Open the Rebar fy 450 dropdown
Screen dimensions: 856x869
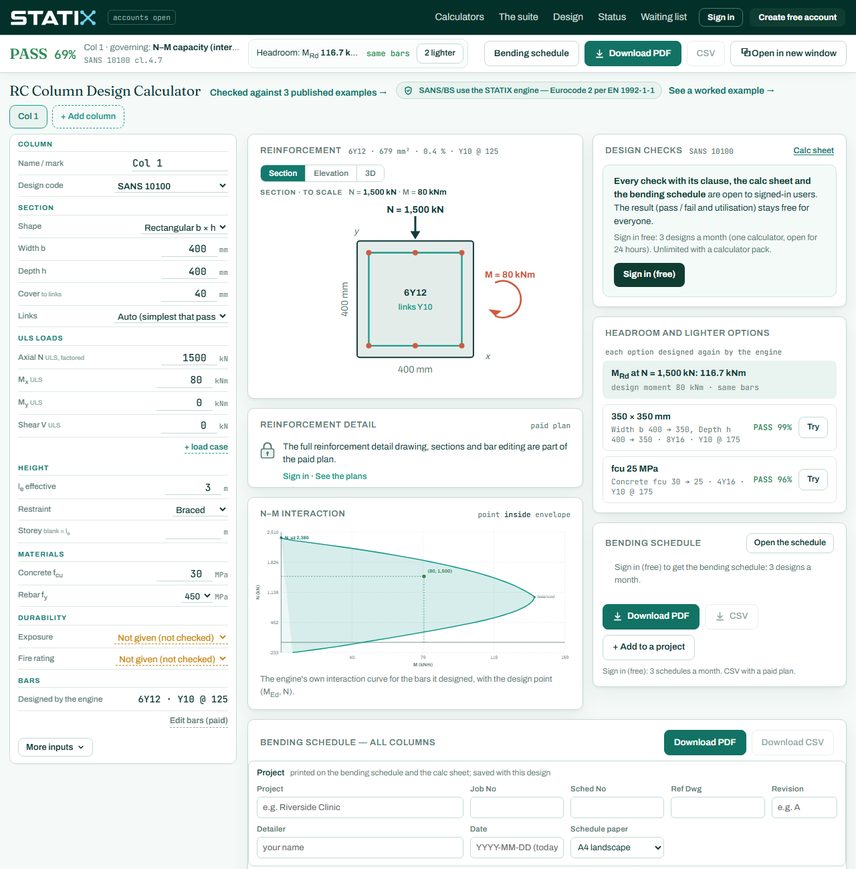(x=198, y=596)
